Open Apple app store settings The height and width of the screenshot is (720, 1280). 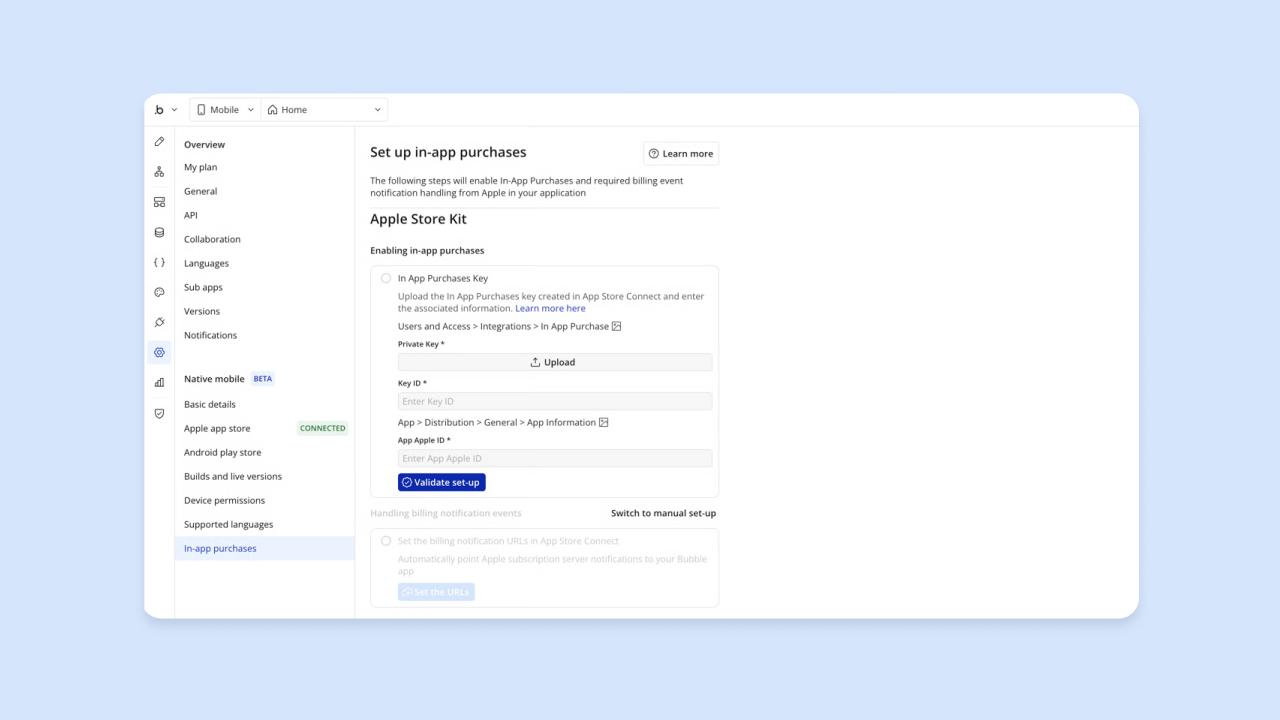click(x=217, y=428)
